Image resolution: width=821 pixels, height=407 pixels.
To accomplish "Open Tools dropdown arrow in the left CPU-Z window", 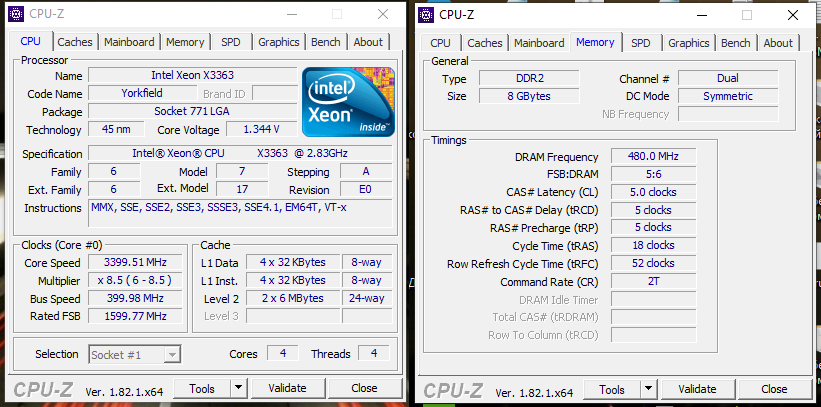I will [238, 388].
